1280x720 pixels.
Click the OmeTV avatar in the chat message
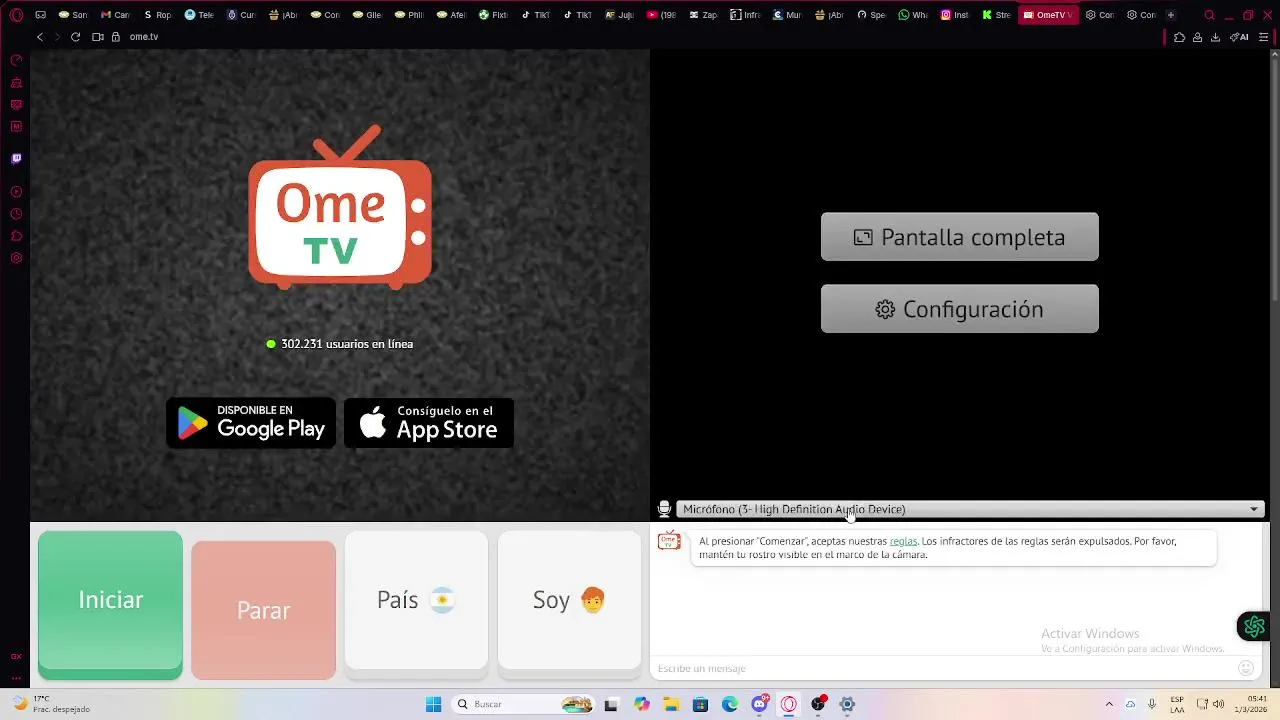(x=669, y=541)
